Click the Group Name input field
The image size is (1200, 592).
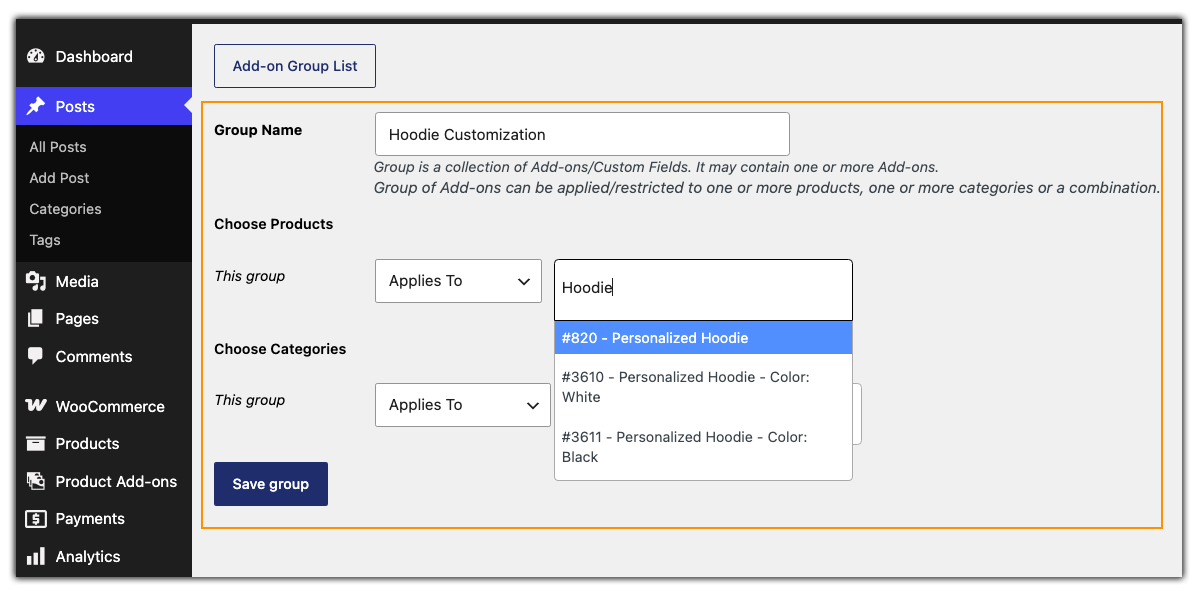(582, 134)
